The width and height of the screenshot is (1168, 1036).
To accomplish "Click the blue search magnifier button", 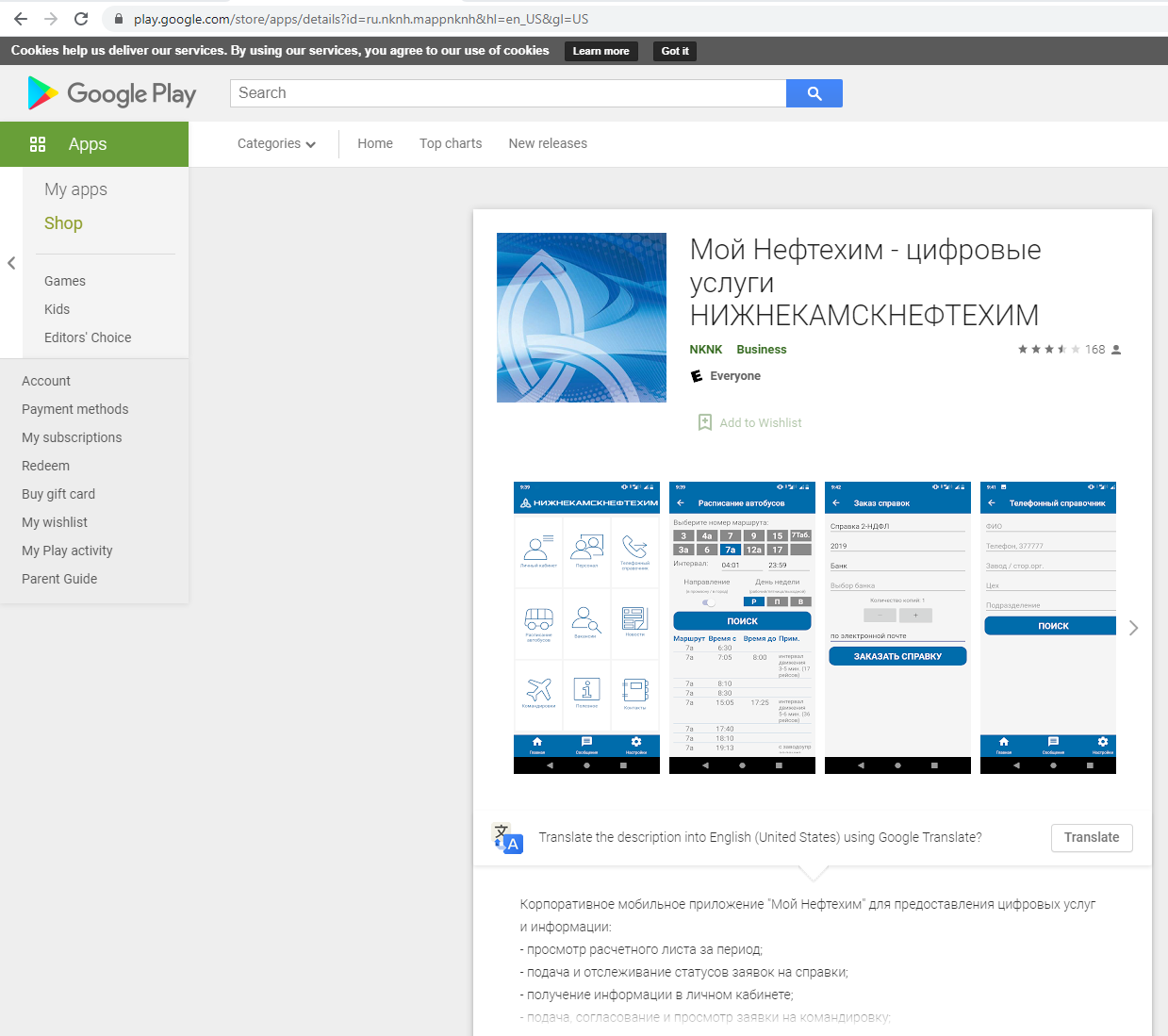I will click(814, 93).
